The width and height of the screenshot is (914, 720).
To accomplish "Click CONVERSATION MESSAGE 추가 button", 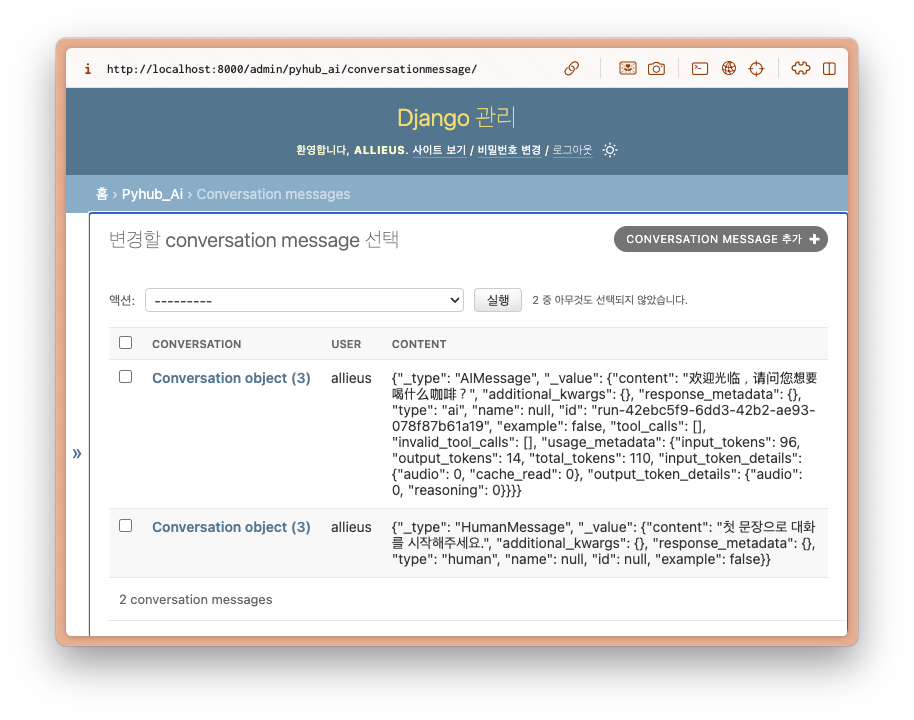I will (x=720, y=239).
